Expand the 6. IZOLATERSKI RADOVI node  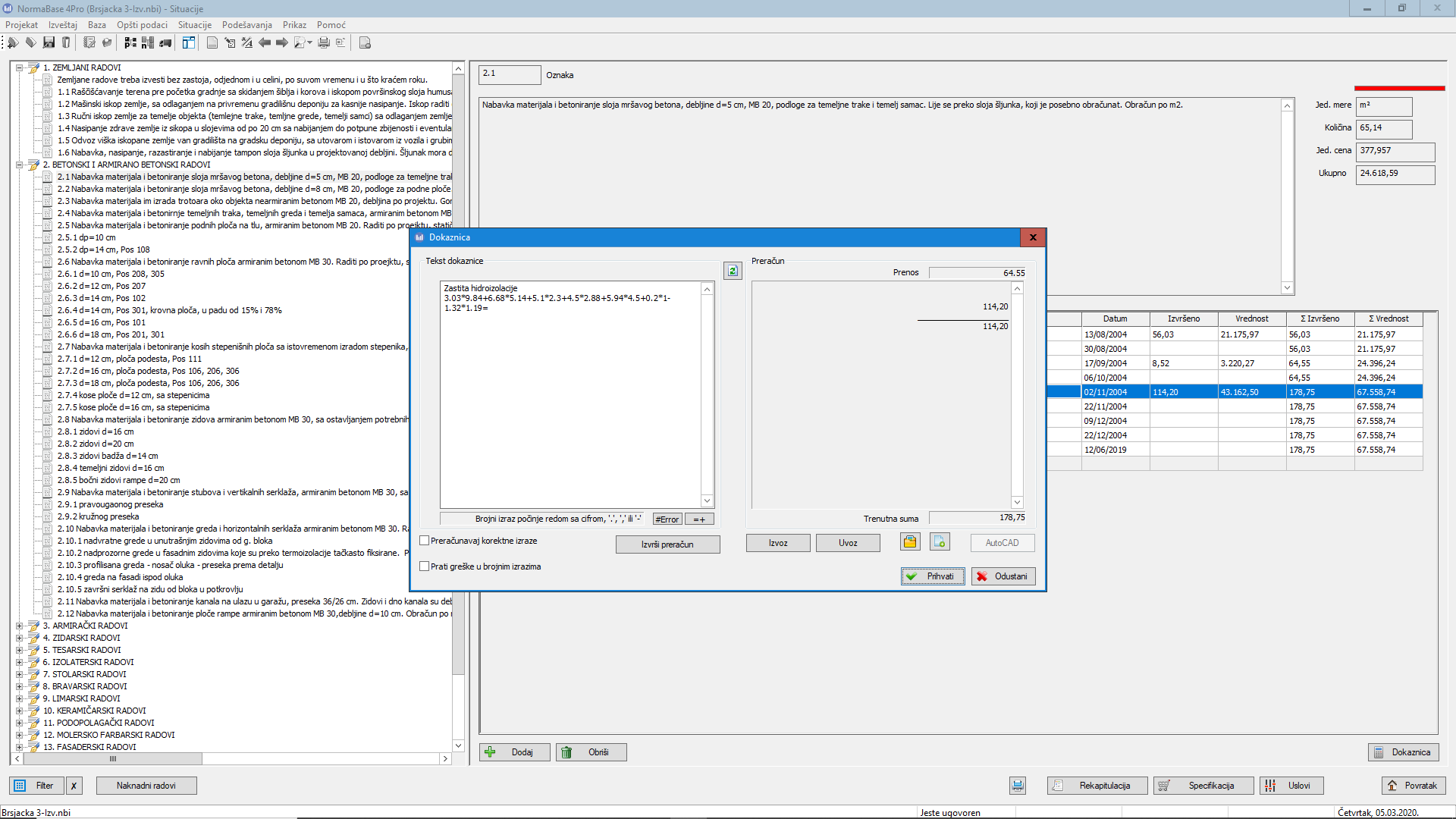pyautogui.click(x=20, y=662)
